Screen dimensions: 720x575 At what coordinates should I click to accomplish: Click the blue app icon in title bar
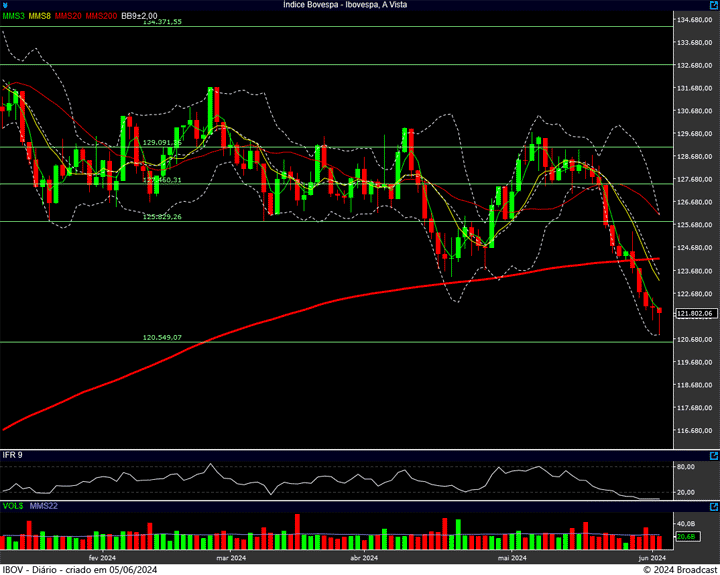pos(6,5)
